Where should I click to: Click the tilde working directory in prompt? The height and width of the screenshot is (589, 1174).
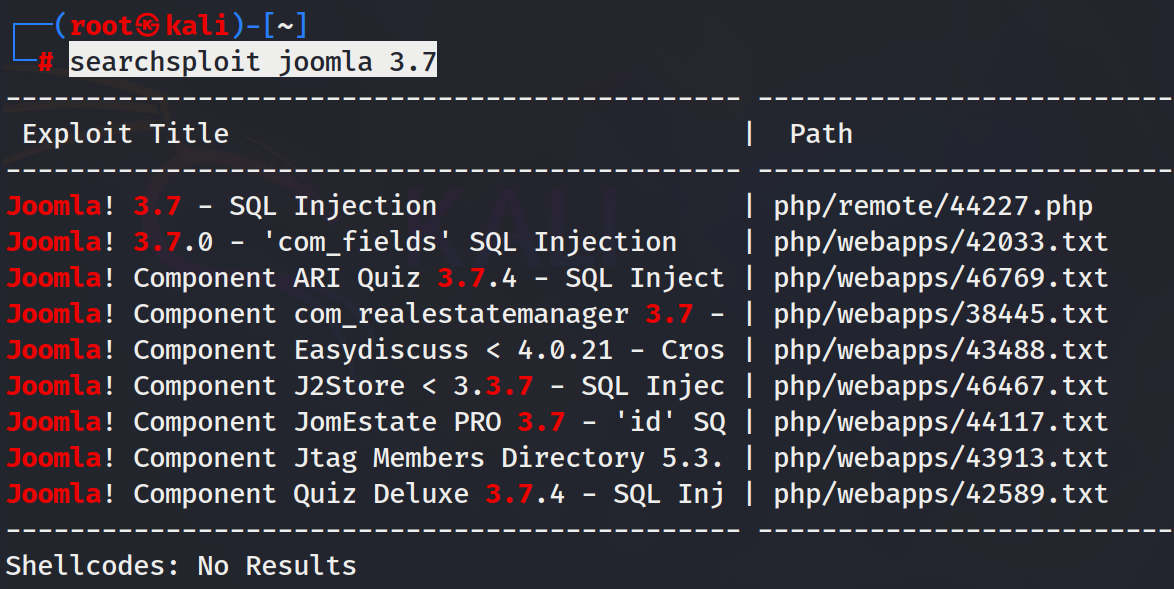coord(284,27)
